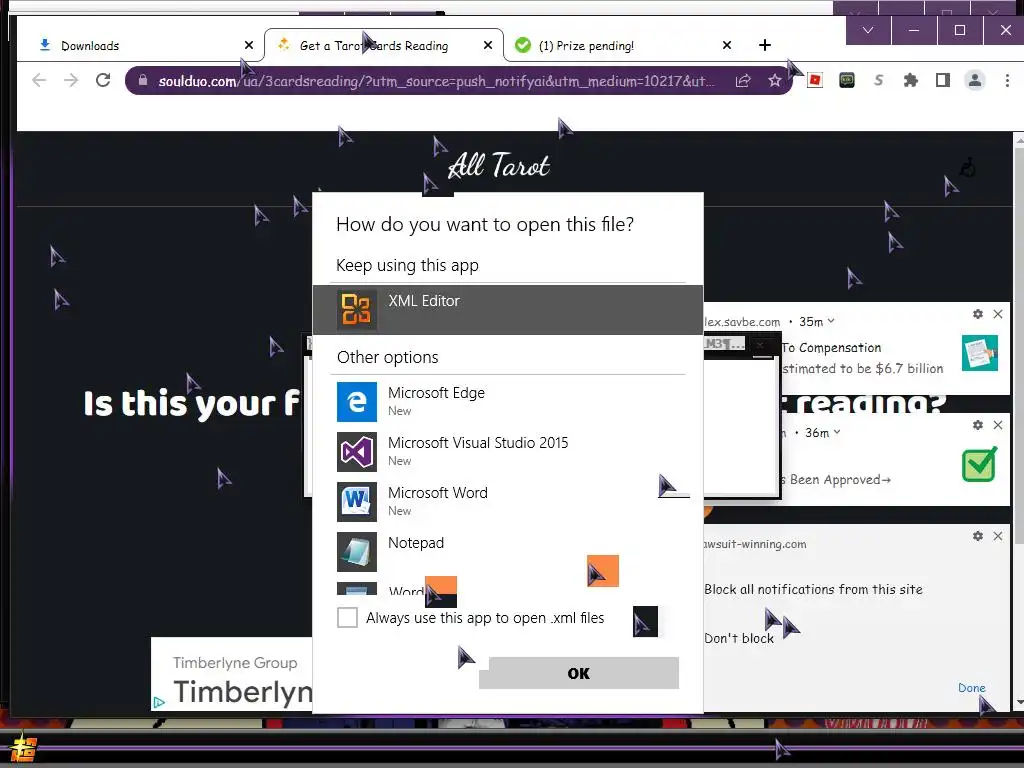Select Don't block option

coord(739,638)
